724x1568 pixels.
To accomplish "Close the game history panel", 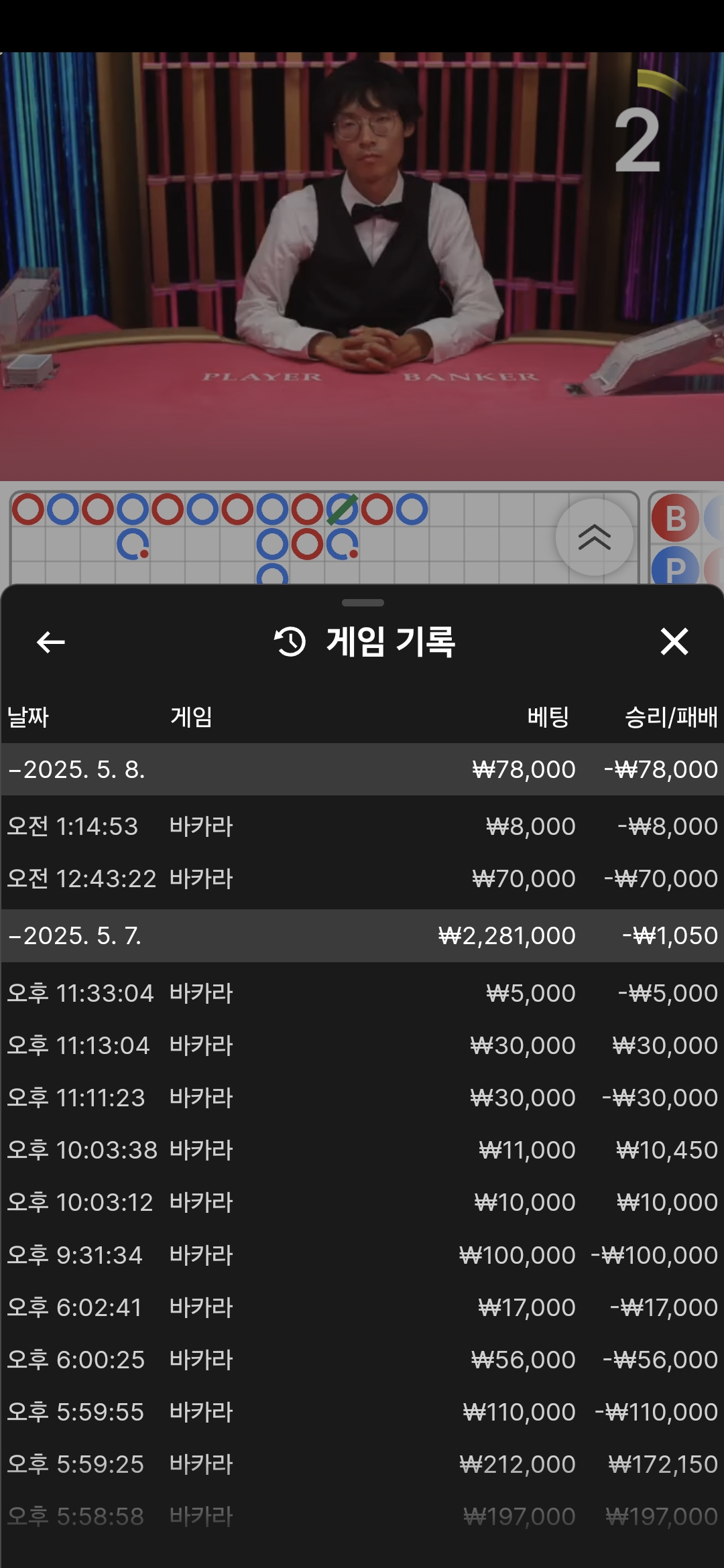I will (x=674, y=642).
